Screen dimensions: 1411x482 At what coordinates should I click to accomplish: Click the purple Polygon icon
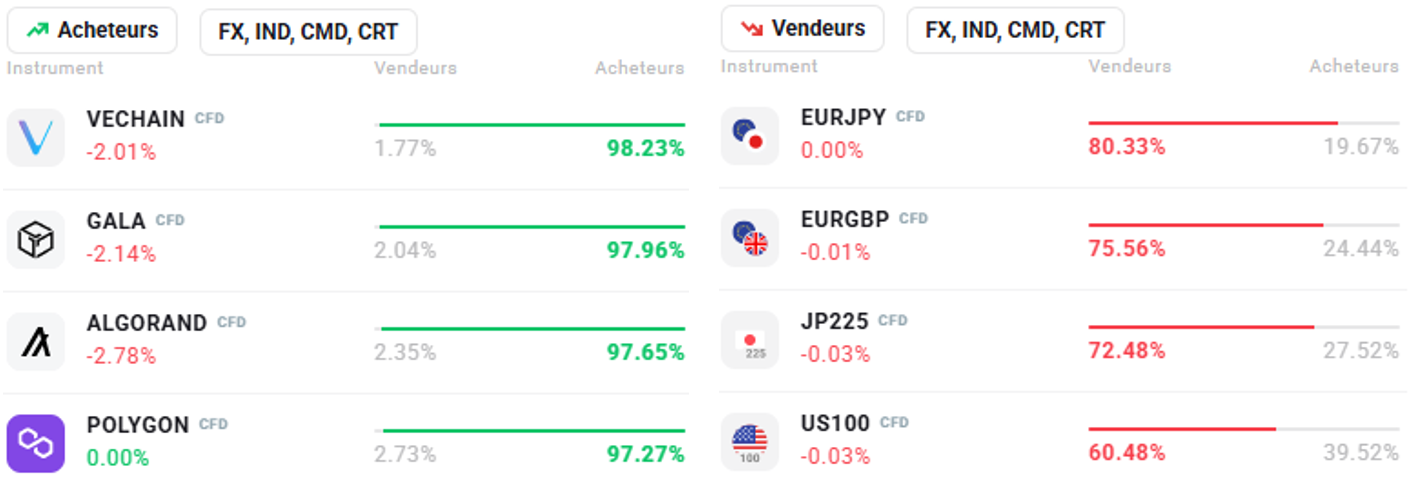pos(36,443)
